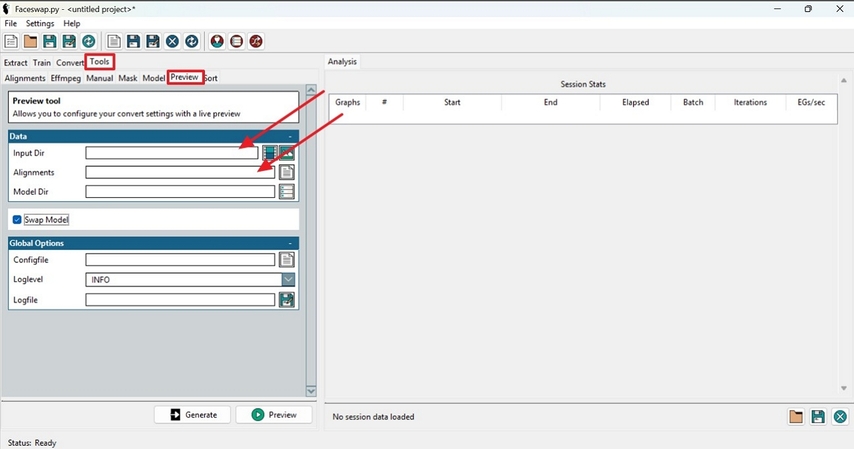The width and height of the screenshot is (854, 449).
Task: Browse for the Alignments file
Action: point(287,172)
